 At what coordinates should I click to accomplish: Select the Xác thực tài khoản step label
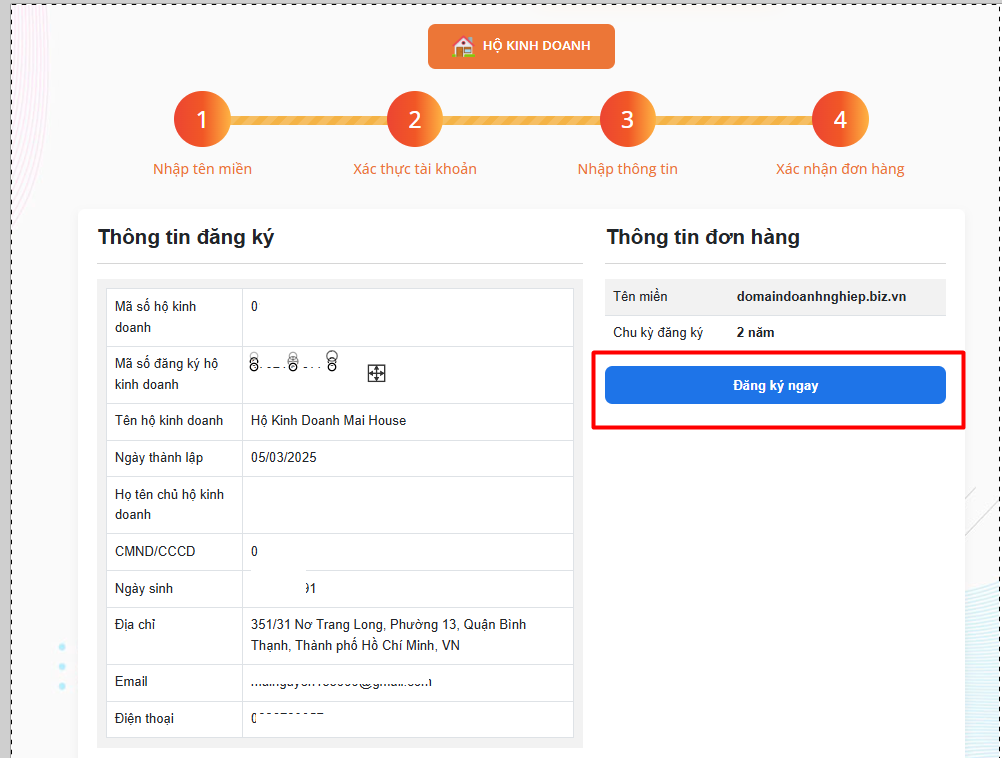[x=414, y=168]
